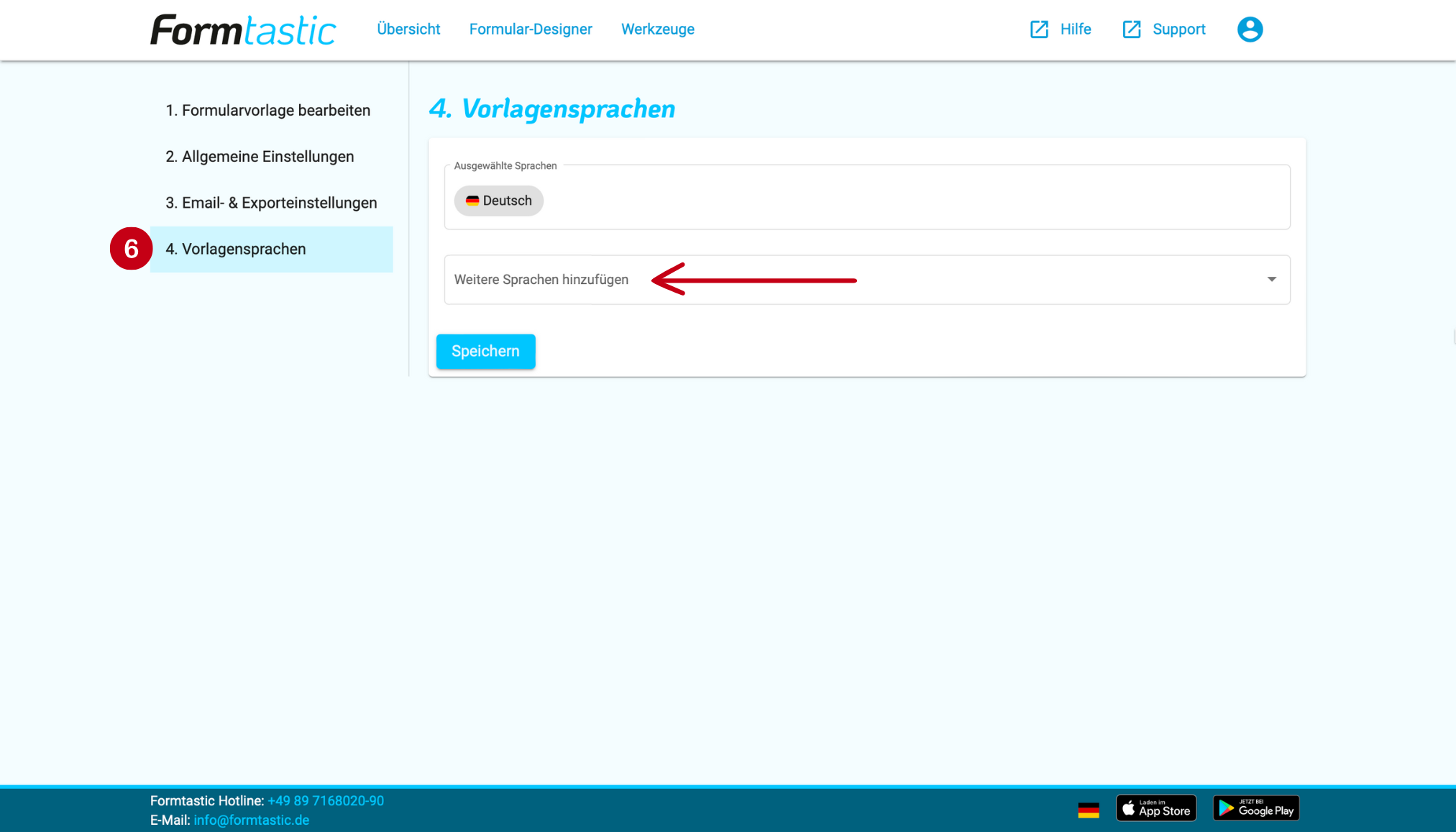Select step 3 Email- & Exporteinstellungen

[272, 203]
